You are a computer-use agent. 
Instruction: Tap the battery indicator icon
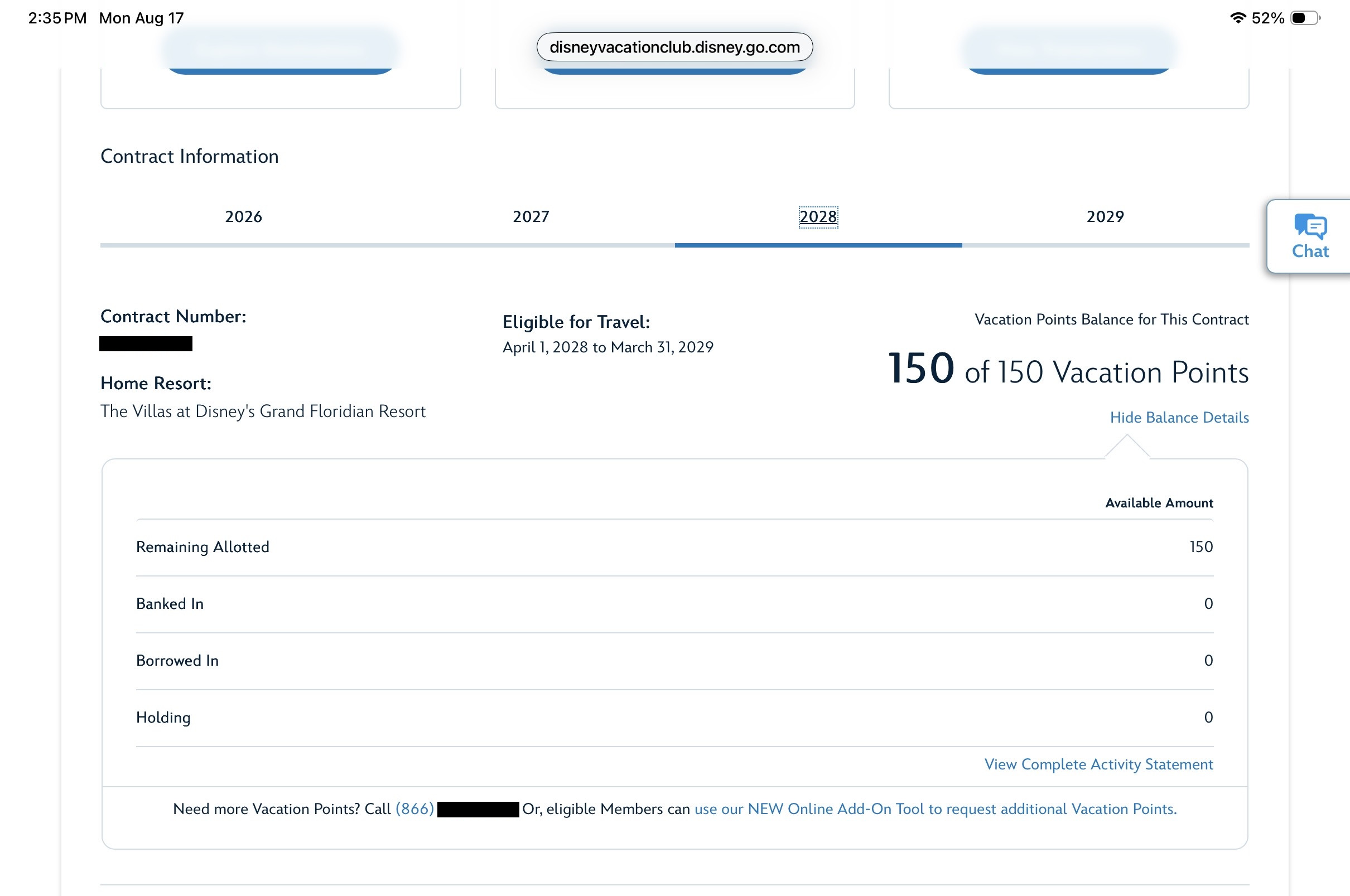point(1305,18)
